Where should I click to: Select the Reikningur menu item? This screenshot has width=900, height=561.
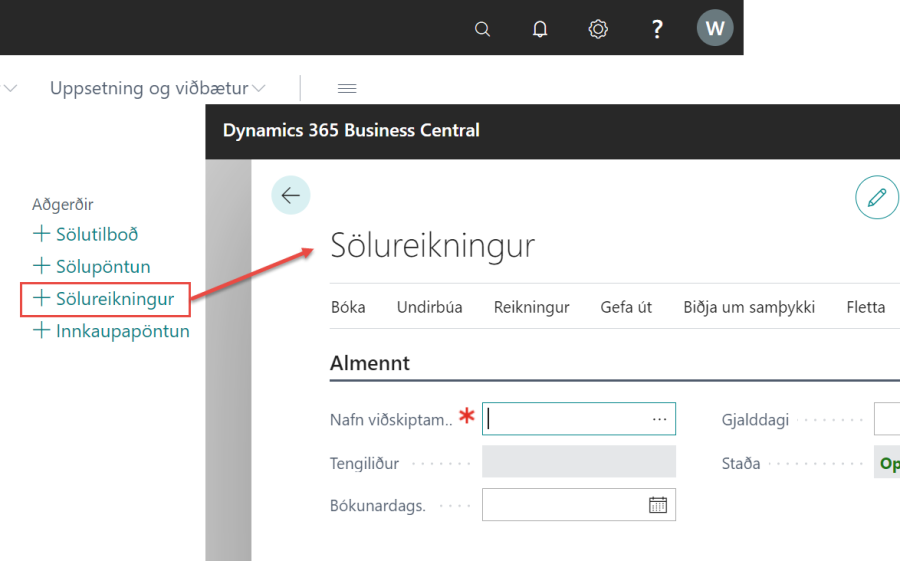coord(531,307)
